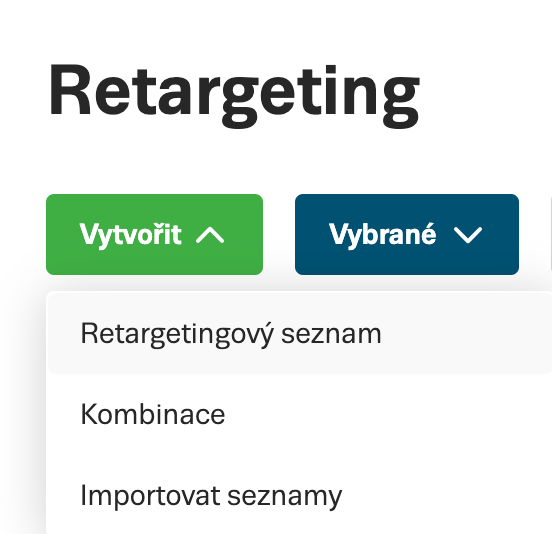552x534 pixels.
Task: Pick Importovat seznamy option
Action: [x=300, y=495]
